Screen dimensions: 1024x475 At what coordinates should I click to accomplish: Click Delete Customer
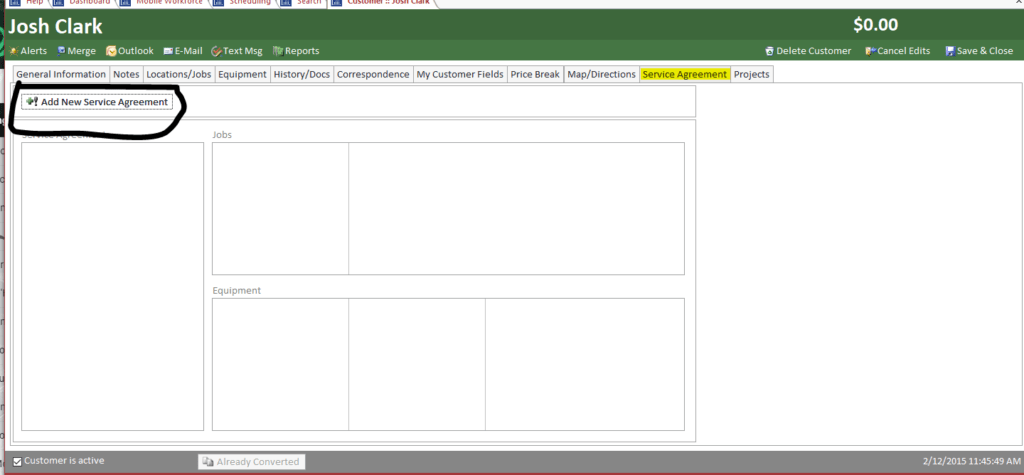click(808, 51)
